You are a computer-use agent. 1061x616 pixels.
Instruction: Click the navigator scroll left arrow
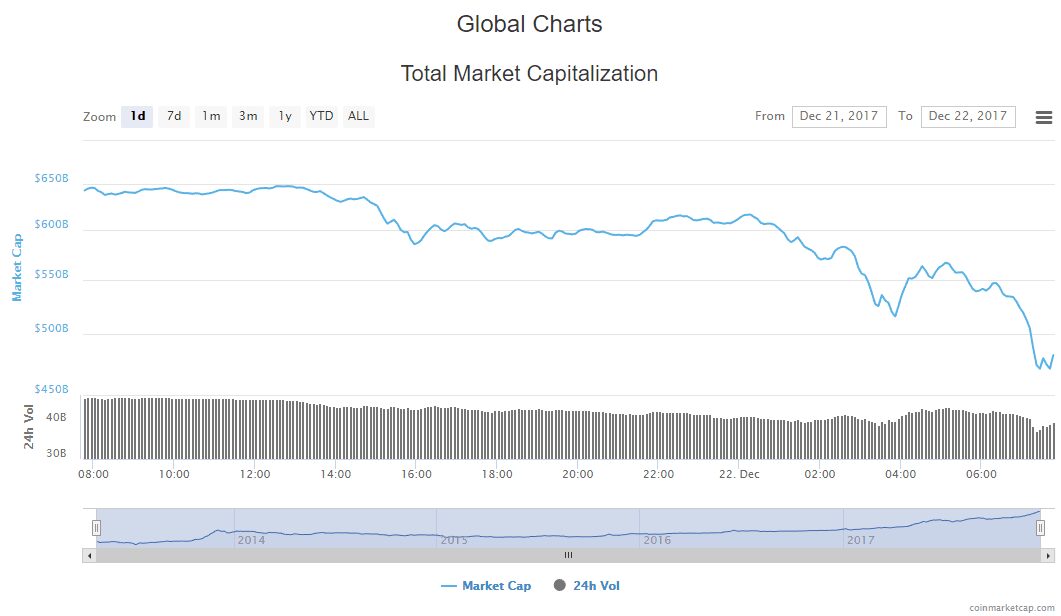click(89, 556)
